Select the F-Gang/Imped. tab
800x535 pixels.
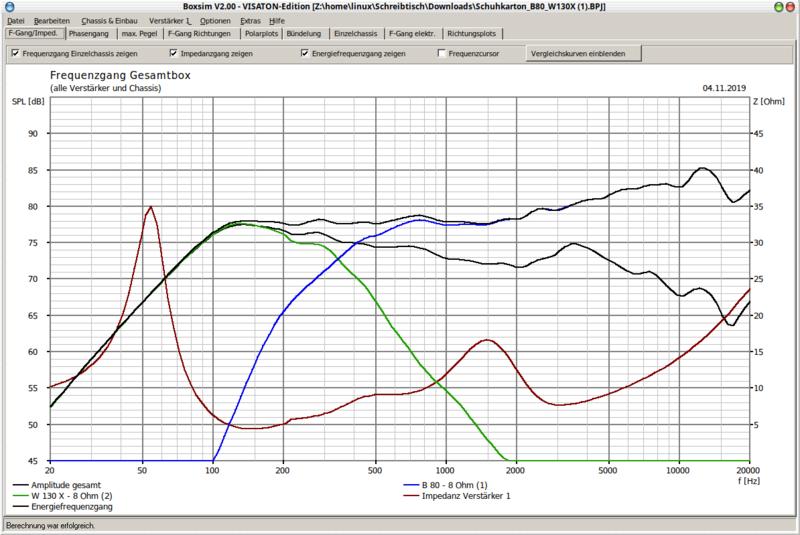35,33
